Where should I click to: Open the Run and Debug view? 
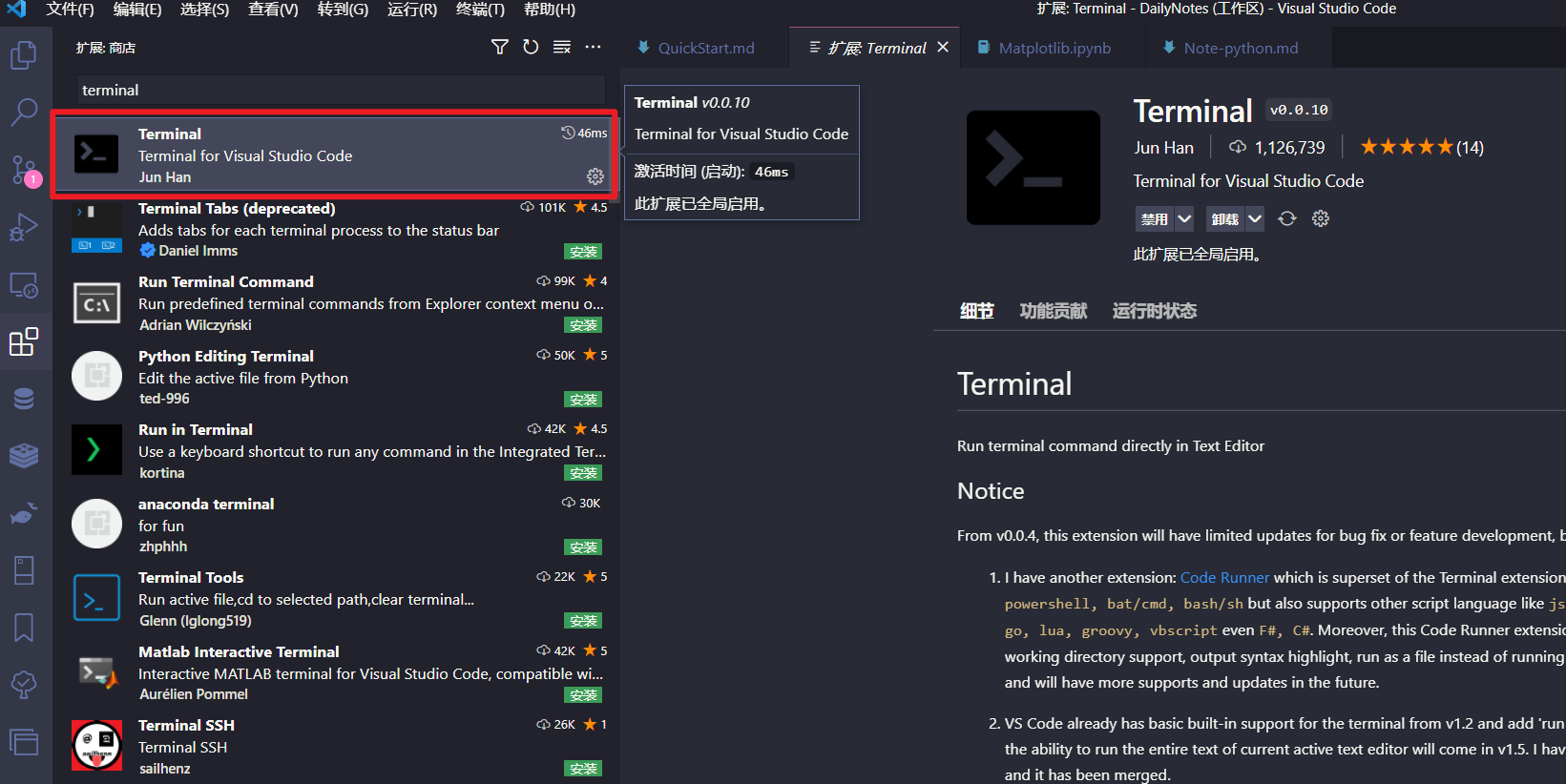click(24, 227)
